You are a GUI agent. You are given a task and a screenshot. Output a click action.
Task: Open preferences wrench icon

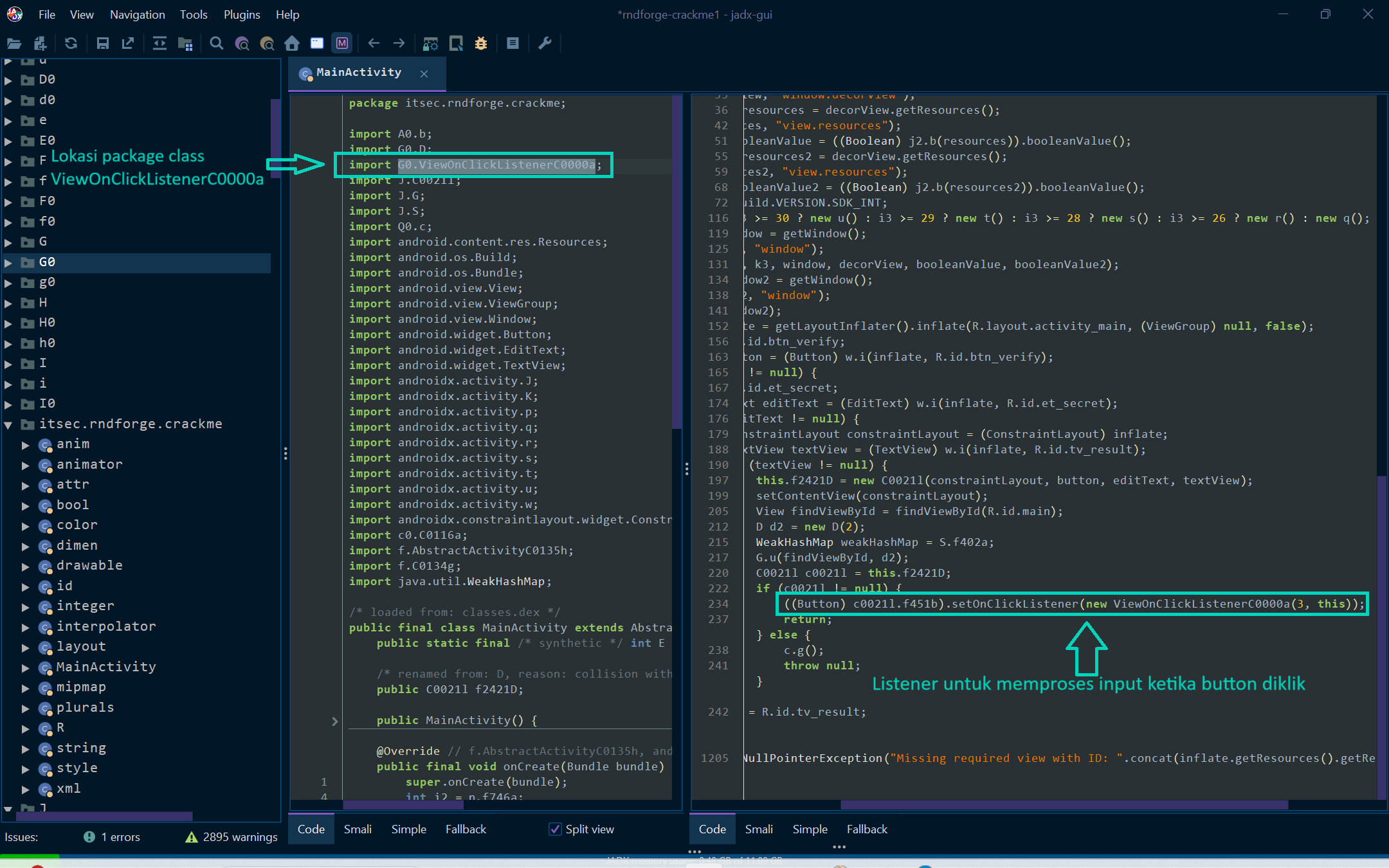545,43
